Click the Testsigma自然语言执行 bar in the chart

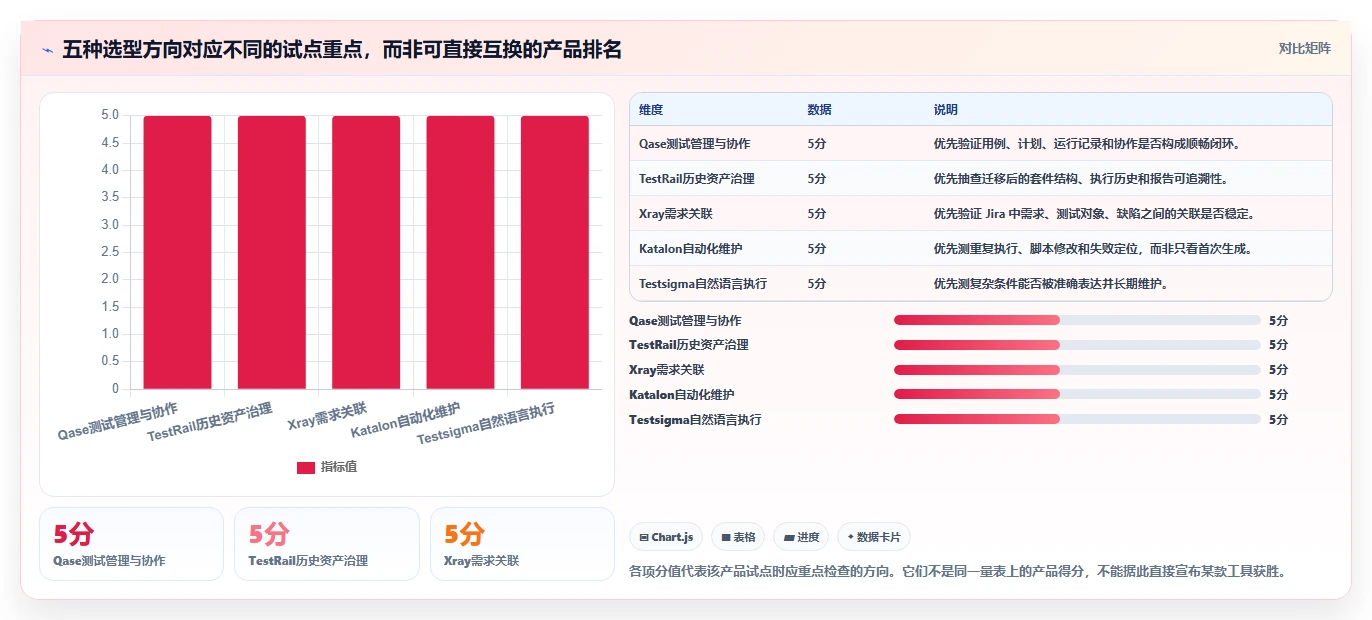[x=555, y=252]
